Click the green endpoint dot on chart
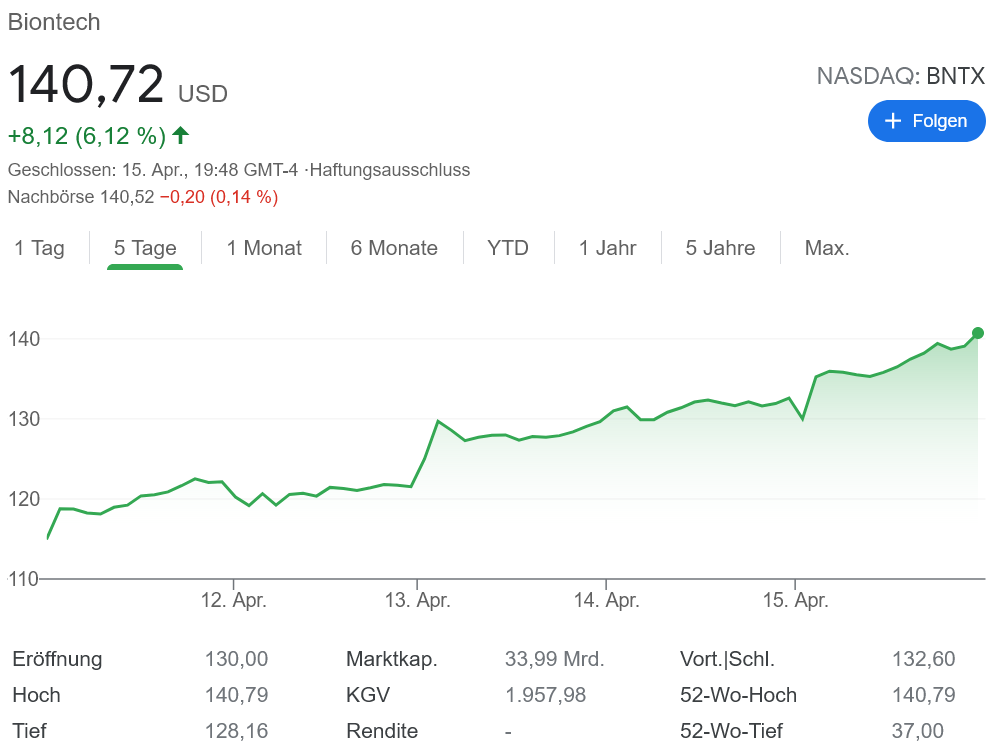The height and width of the screenshot is (756, 1005). click(978, 333)
